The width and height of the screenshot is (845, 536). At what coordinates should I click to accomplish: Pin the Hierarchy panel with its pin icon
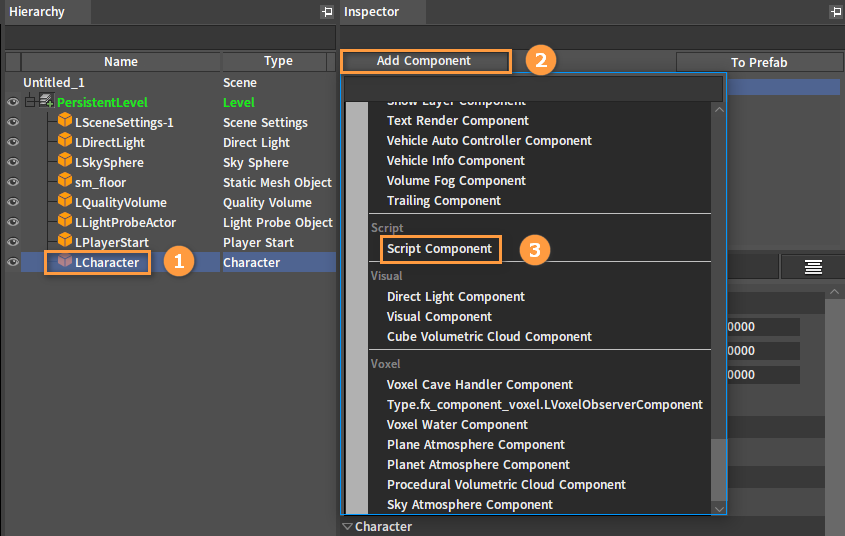[x=326, y=12]
